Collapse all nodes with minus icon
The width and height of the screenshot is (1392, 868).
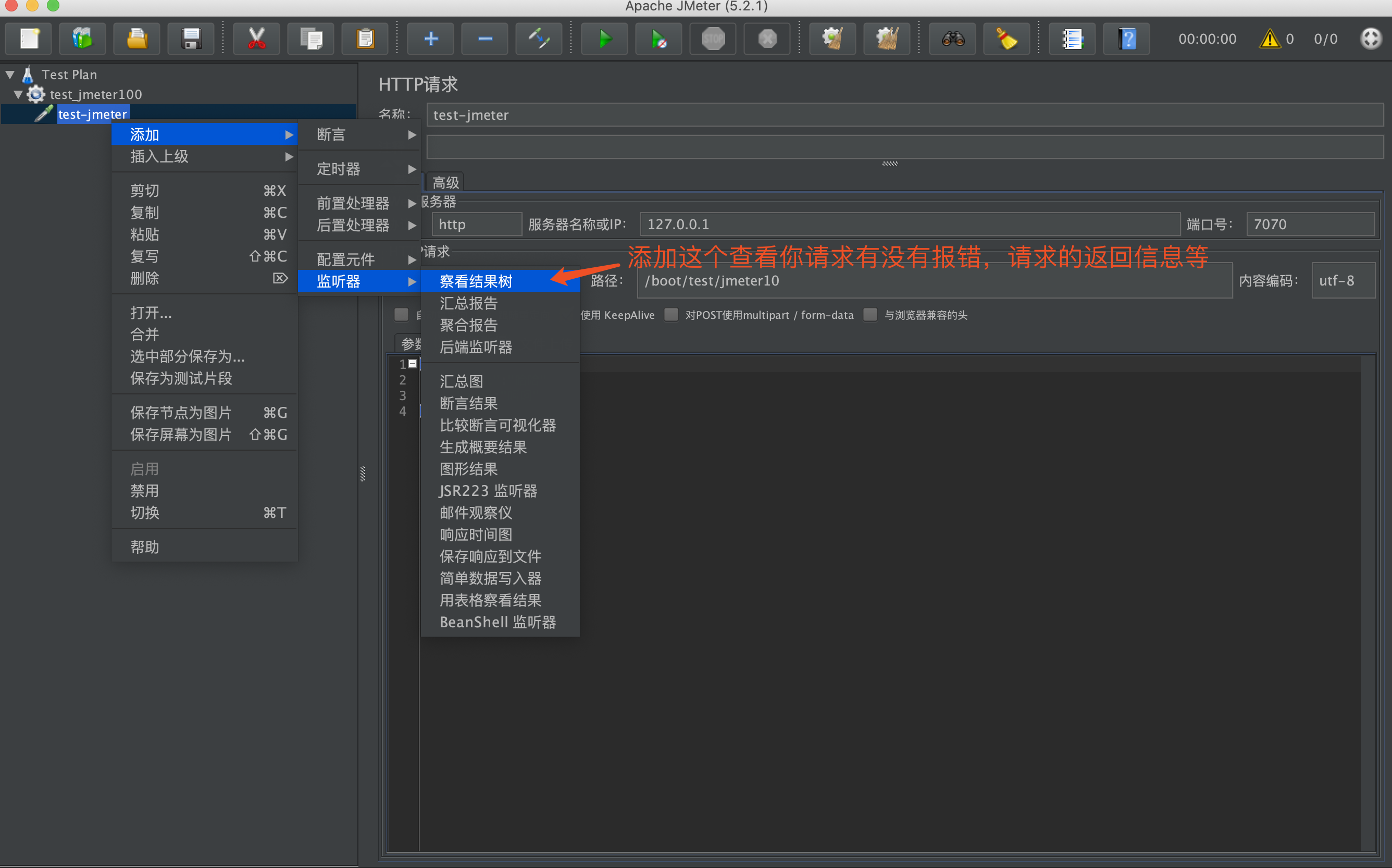pyautogui.click(x=485, y=39)
